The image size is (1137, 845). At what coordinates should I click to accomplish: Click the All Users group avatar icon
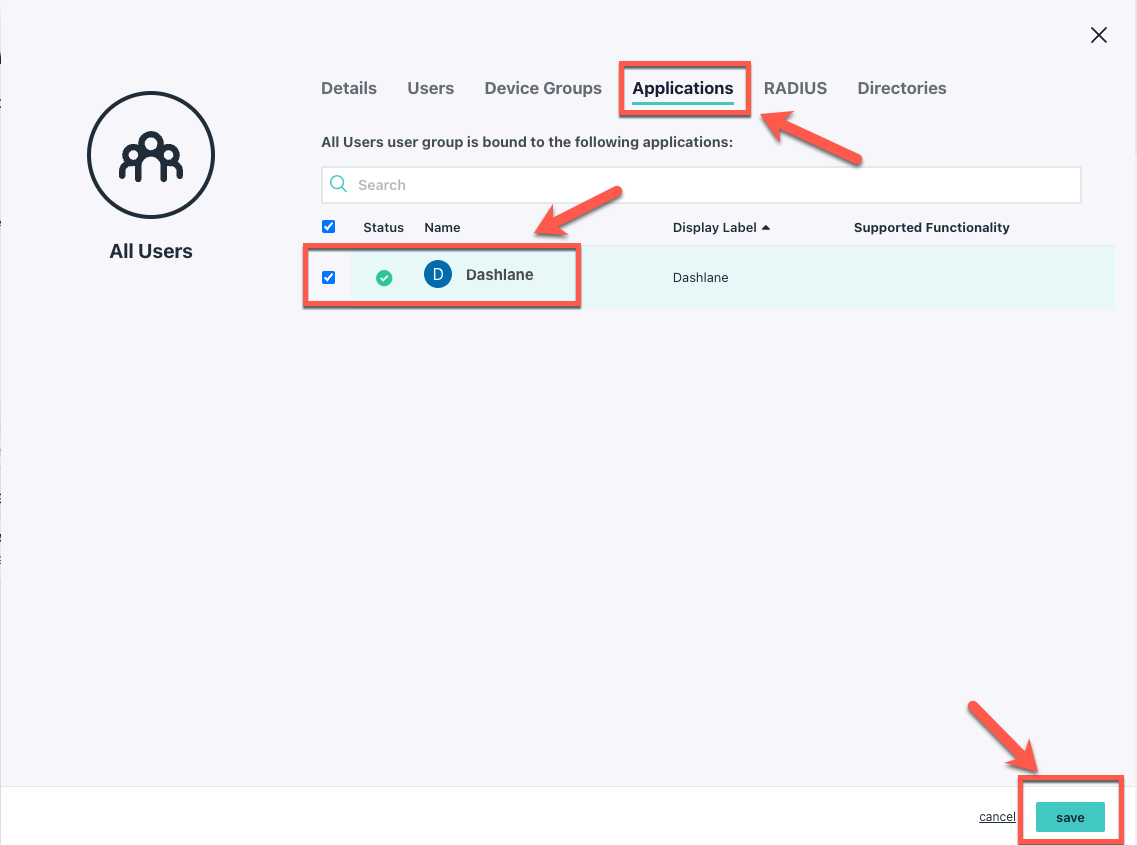pos(151,154)
